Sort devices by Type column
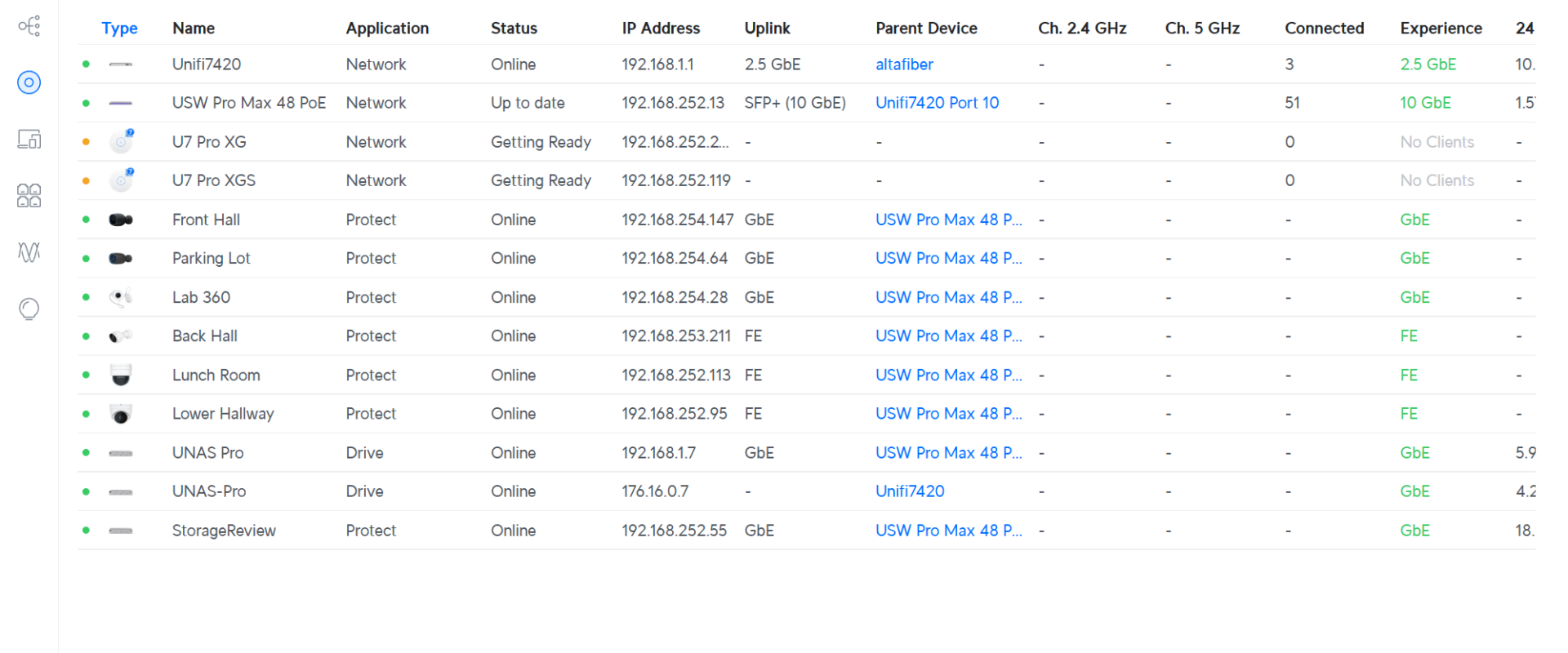This screenshot has width=1568, height=653. click(119, 28)
